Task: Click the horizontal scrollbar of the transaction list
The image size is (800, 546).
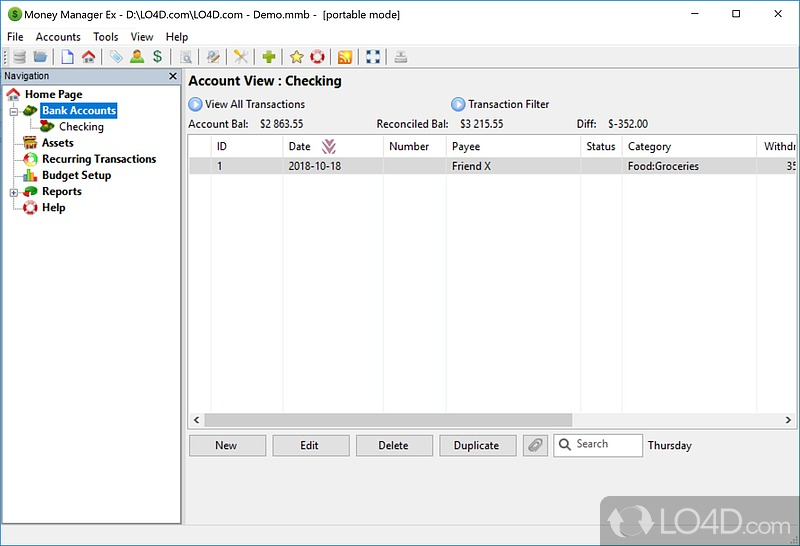Action: point(390,421)
